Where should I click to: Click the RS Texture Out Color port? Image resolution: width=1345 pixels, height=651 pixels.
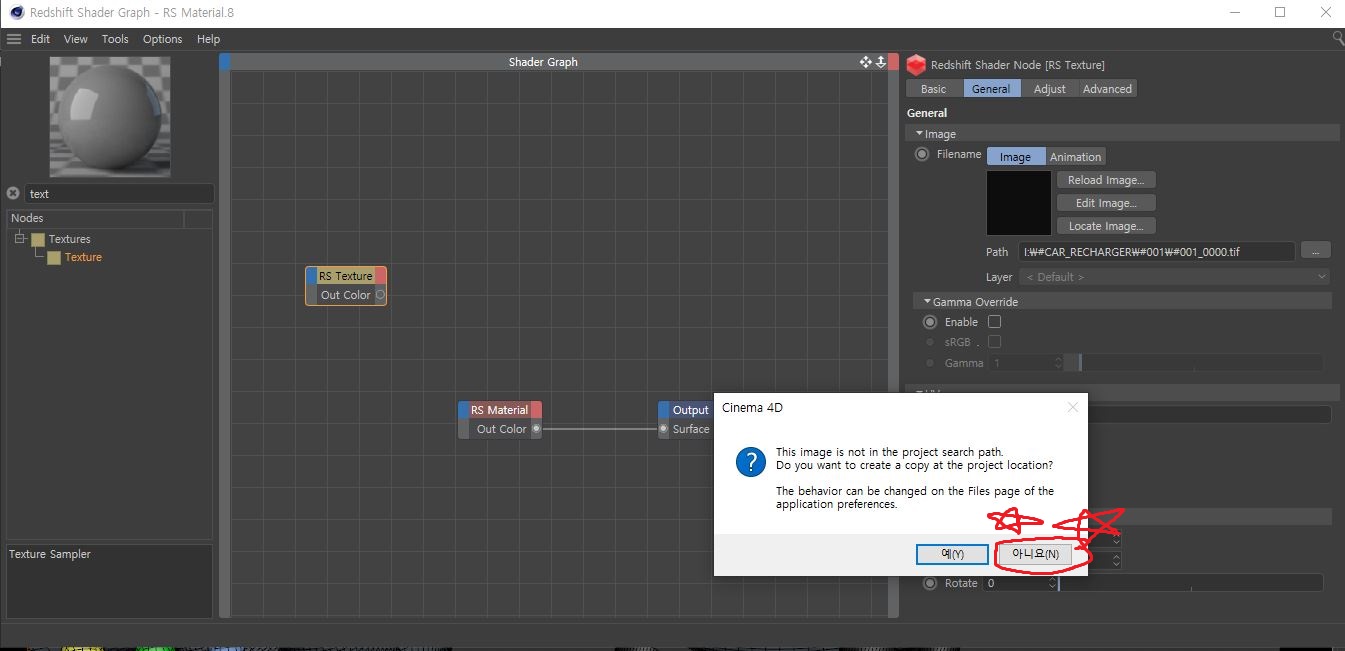pos(380,295)
